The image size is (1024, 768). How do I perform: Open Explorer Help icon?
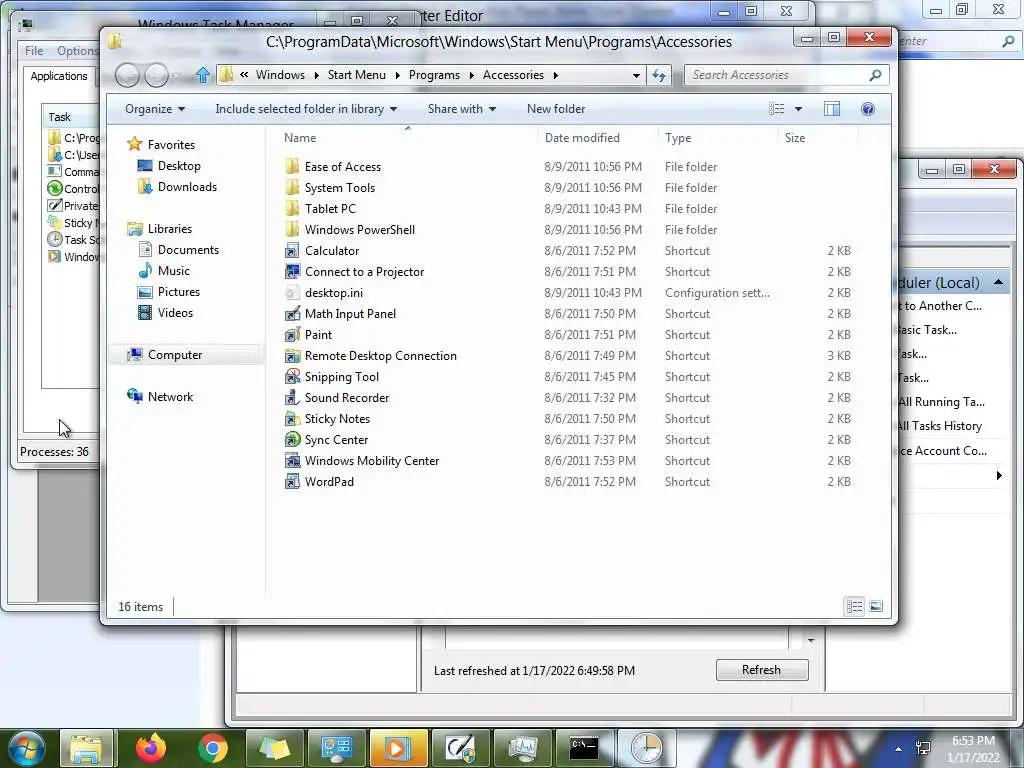(x=868, y=109)
